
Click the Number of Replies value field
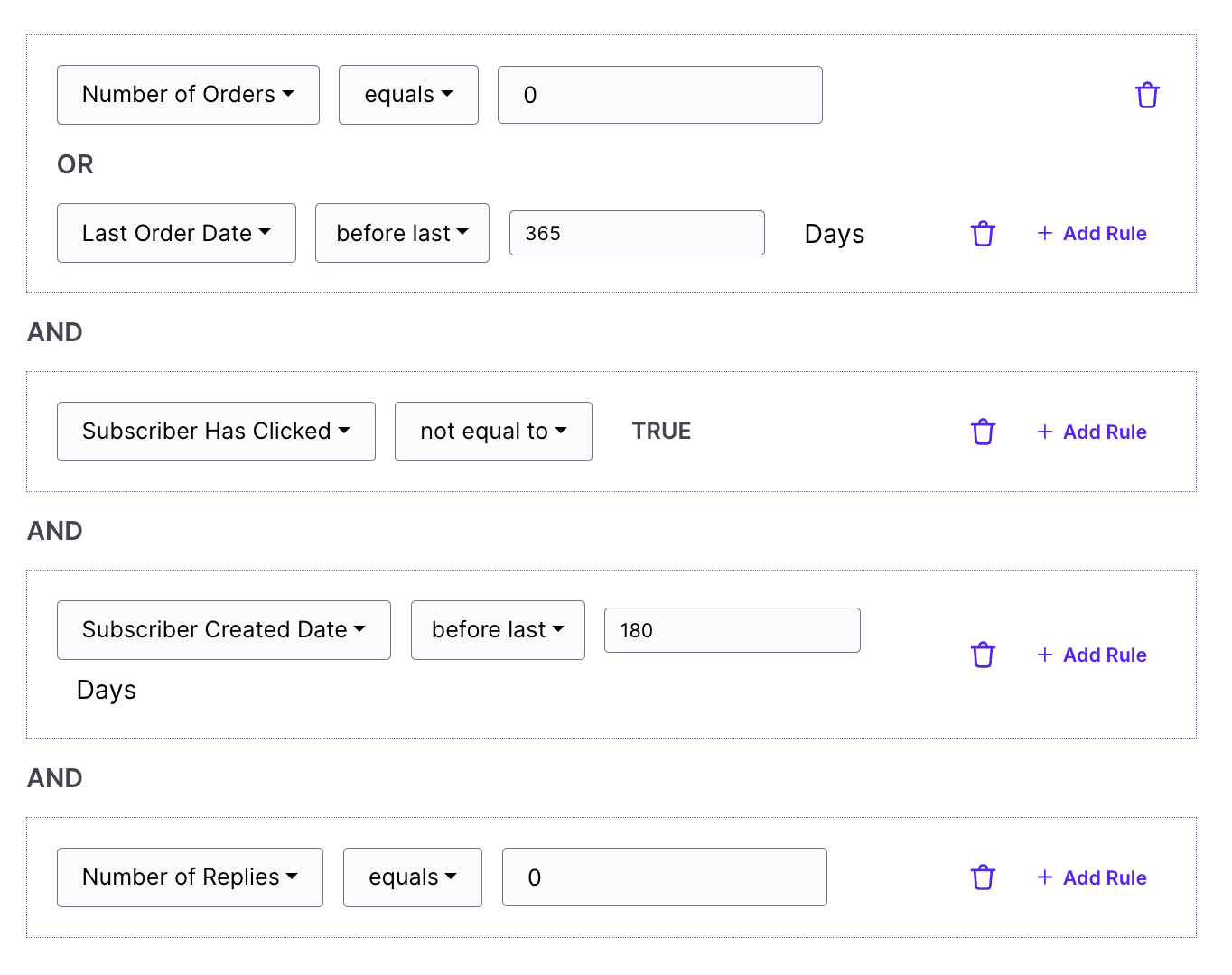click(x=664, y=877)
